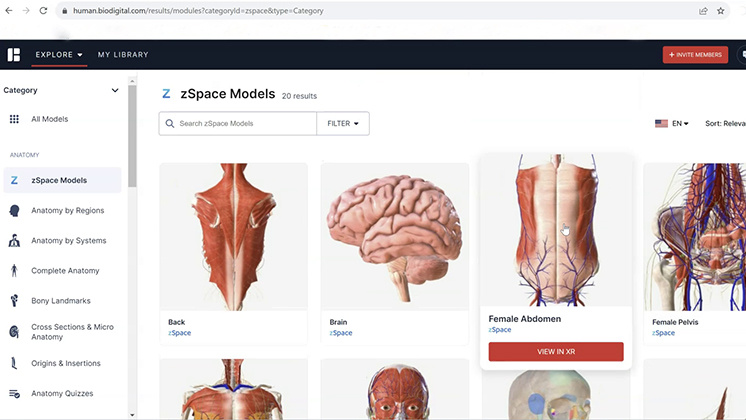Screen dimensions: 746x420
Task: Open the face muscles model thumbnail in second row
Action: [x=395, y=389]
